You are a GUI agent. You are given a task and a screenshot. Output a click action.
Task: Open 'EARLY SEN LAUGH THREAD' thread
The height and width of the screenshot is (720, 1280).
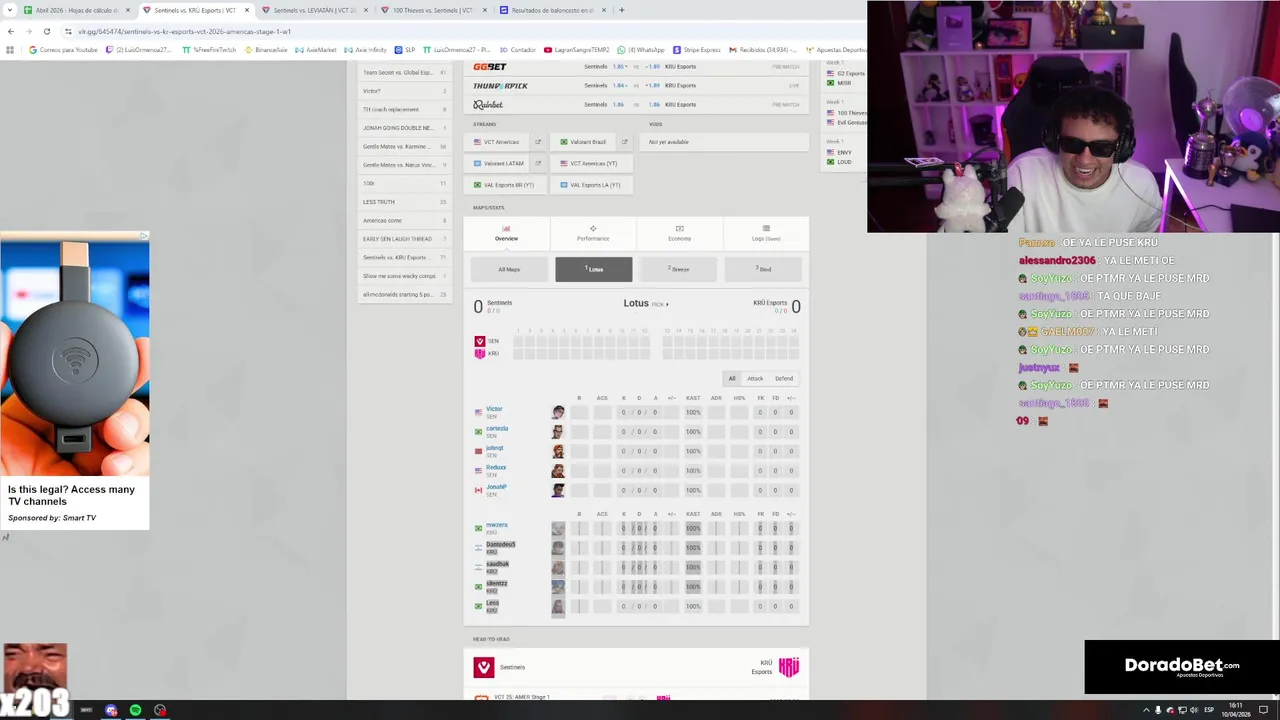(404, 239)
